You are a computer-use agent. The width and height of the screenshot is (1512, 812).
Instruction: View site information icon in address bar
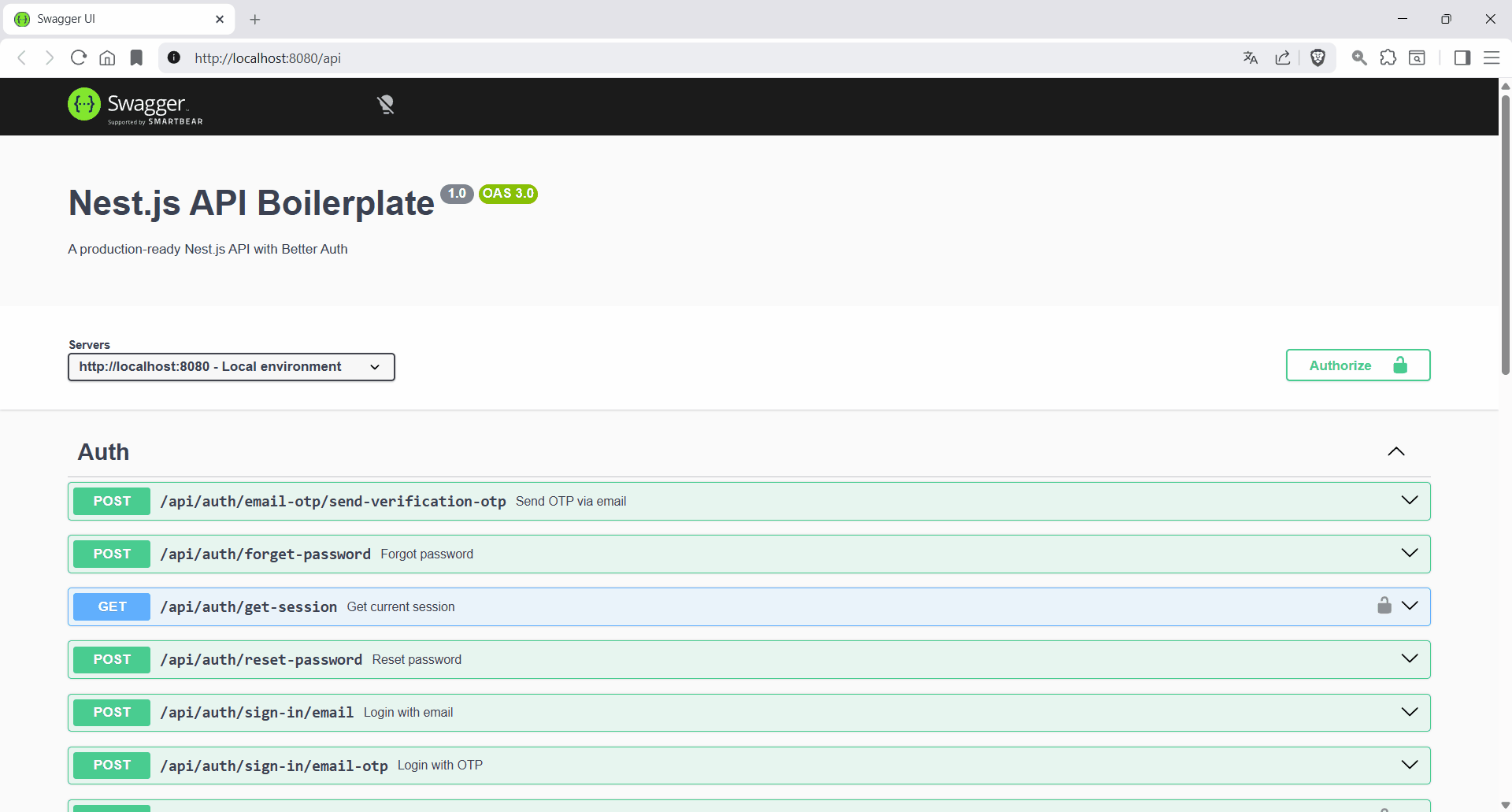coord(174,57)
